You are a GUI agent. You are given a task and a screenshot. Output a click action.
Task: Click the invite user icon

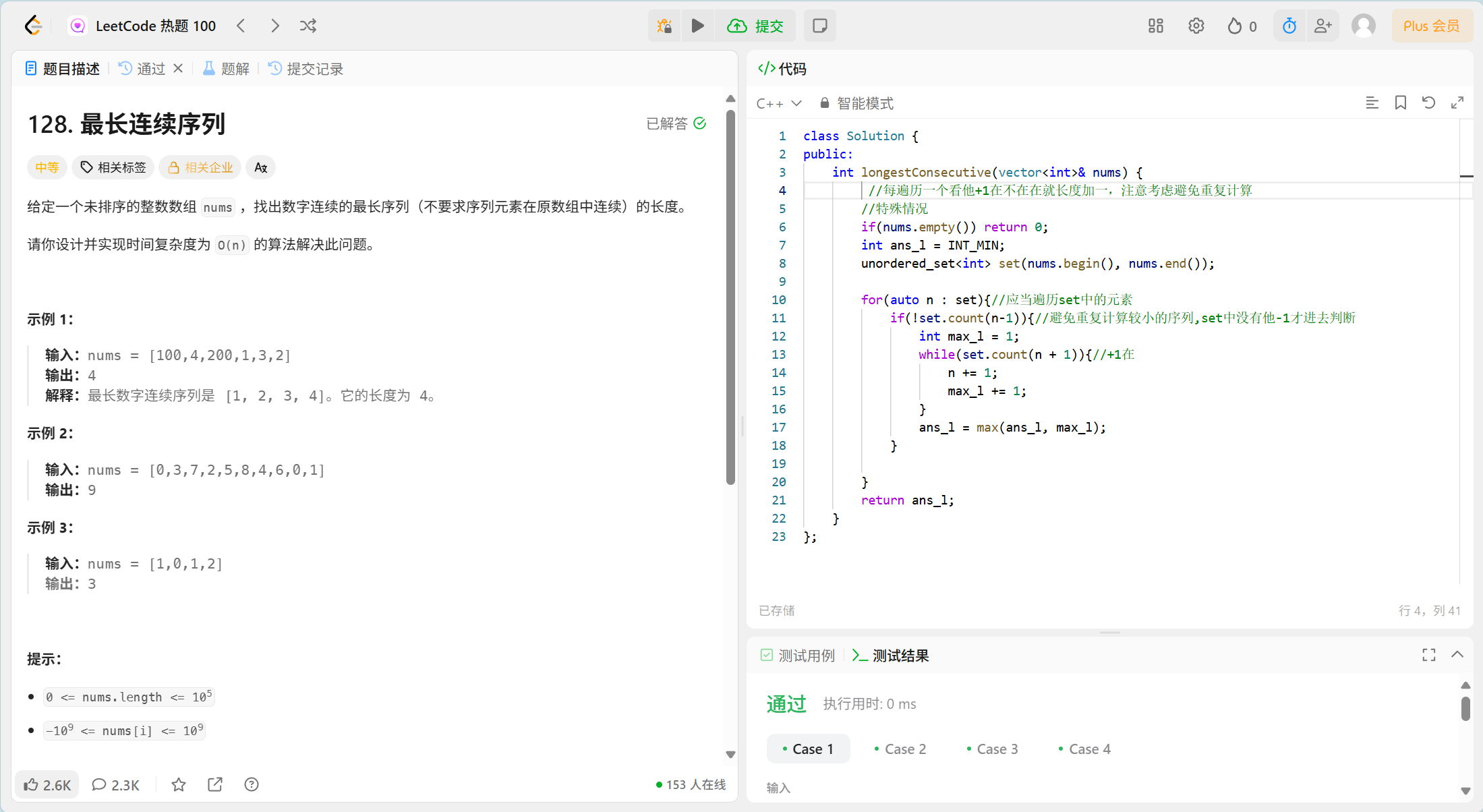pos(1323,26)
